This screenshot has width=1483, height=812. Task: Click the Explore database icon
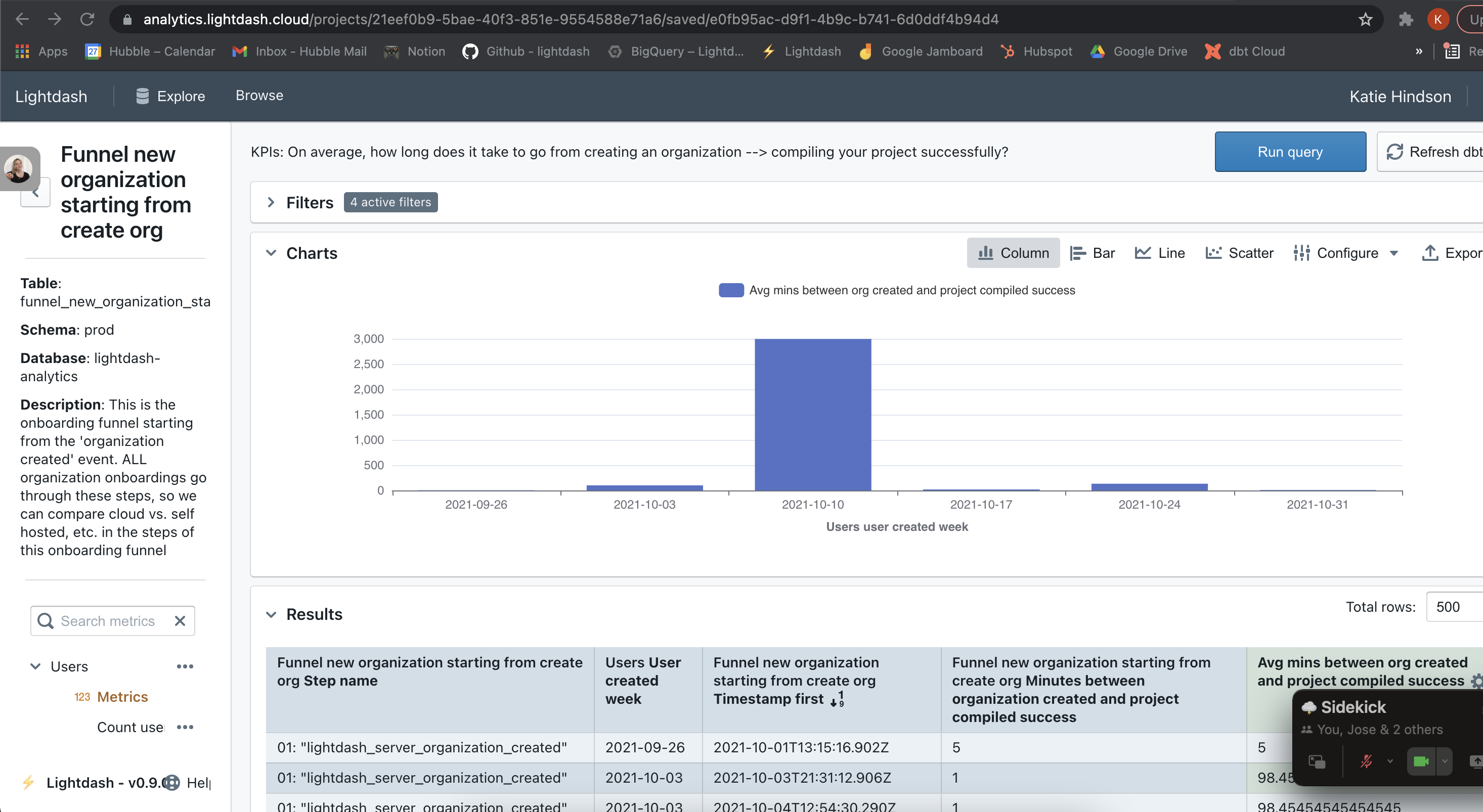pyautogui.click(x=142, y=96)
